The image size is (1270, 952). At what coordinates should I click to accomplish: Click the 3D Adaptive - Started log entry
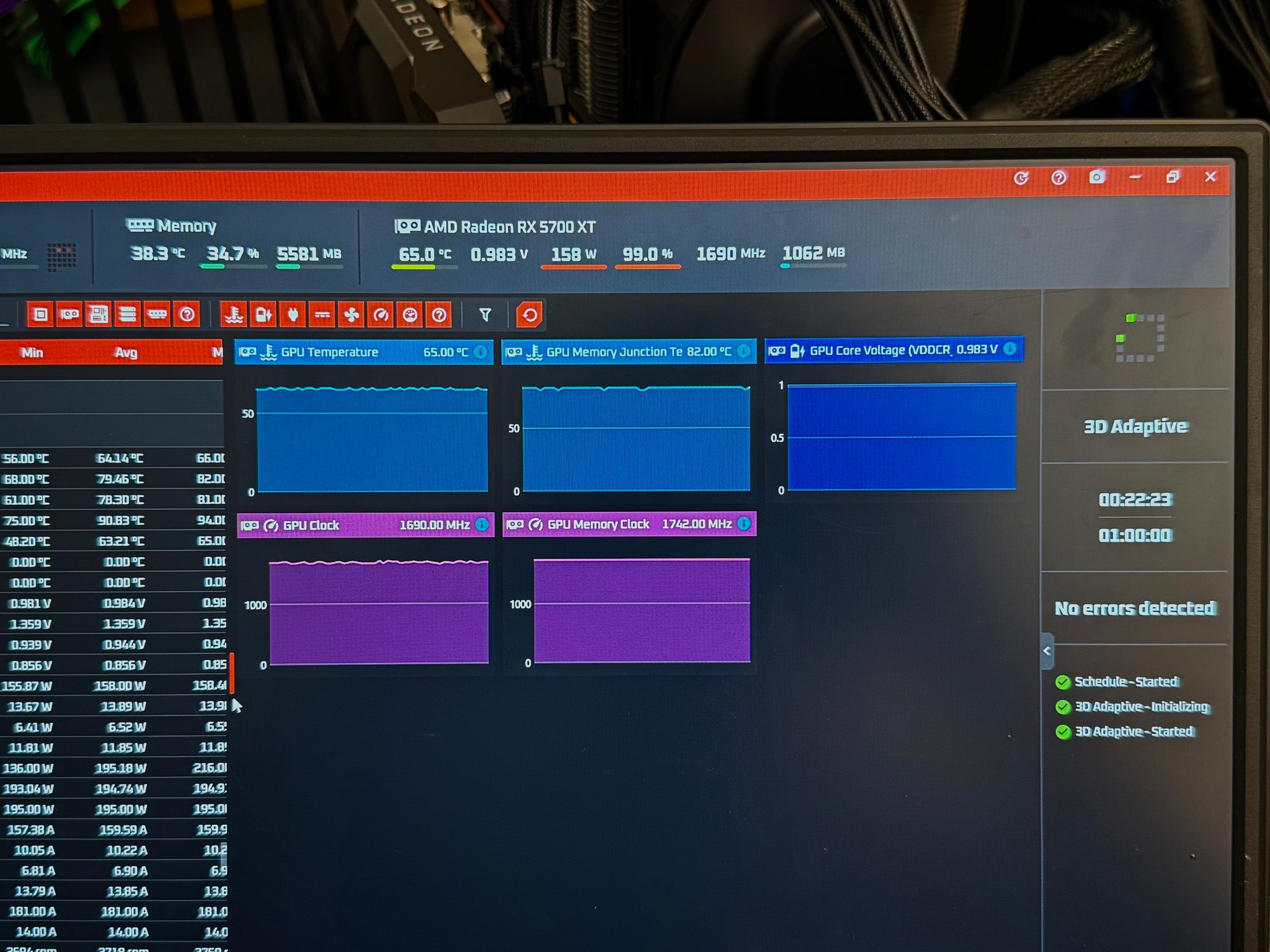[x=1134, y=731]
